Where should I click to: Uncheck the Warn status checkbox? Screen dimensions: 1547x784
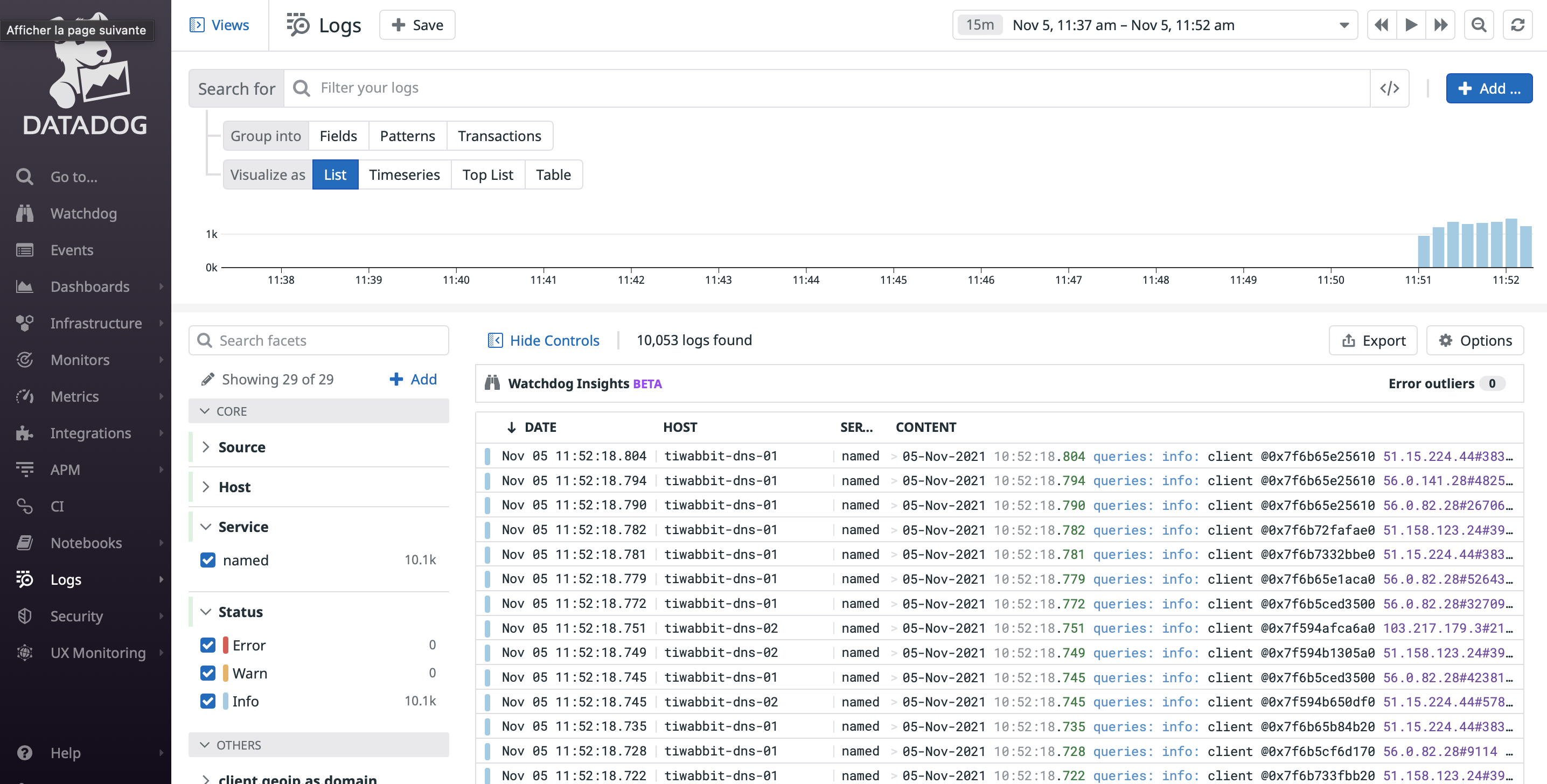coord(208,673)
